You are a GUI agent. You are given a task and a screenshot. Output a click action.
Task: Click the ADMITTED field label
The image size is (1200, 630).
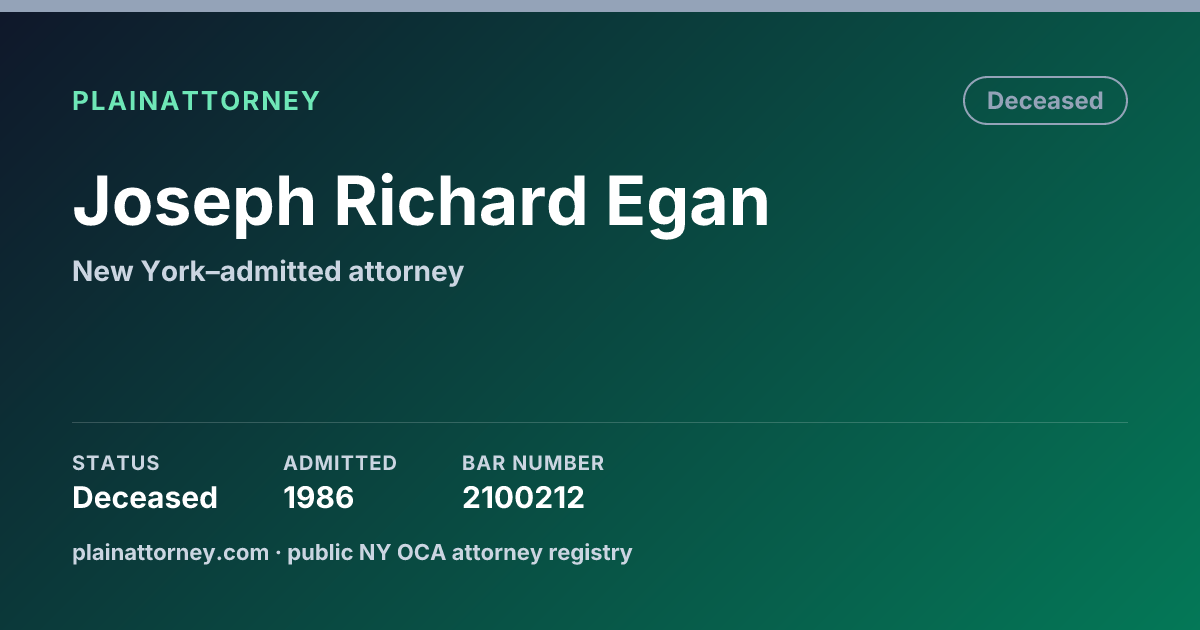[340, 463]
